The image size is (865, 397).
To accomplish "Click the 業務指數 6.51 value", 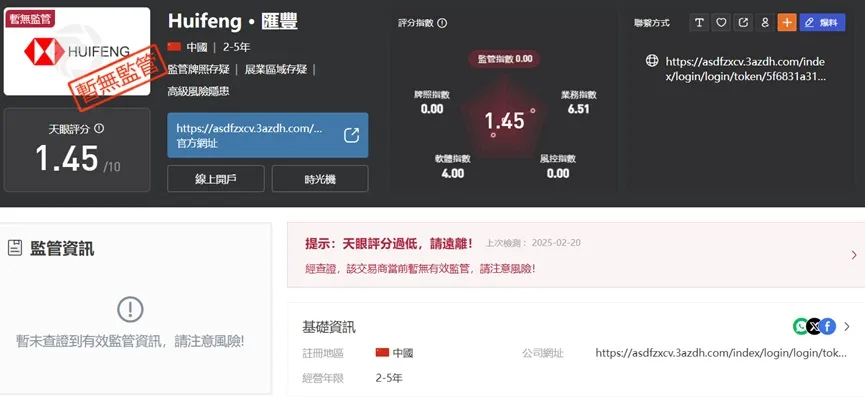I will 579,109.
